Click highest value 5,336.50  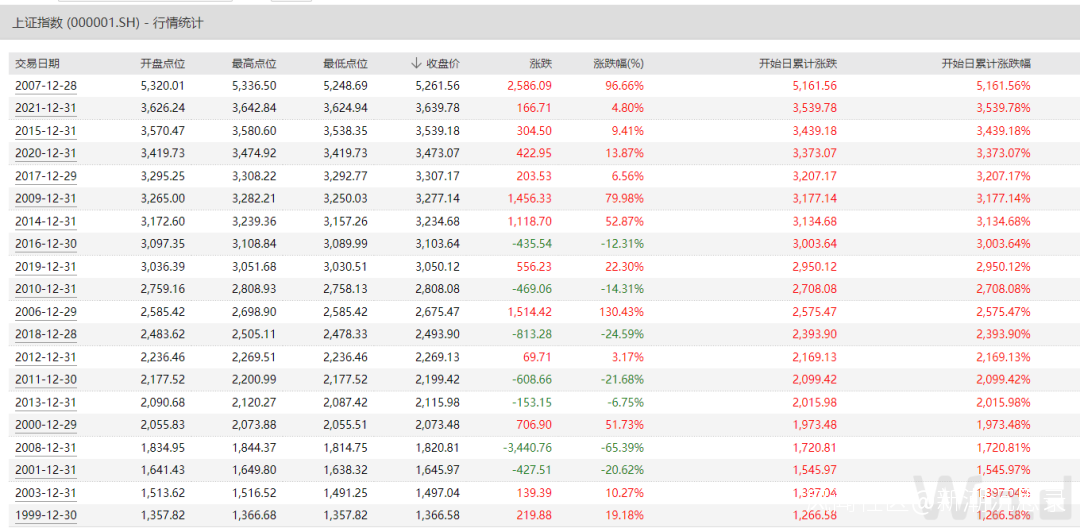254,86
